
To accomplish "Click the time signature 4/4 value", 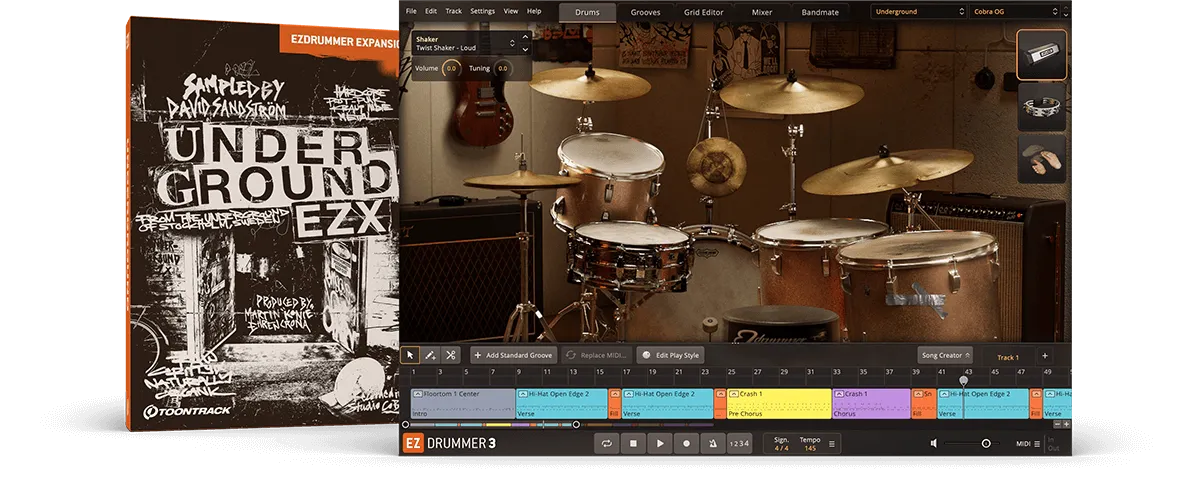I will pos(781,448).
